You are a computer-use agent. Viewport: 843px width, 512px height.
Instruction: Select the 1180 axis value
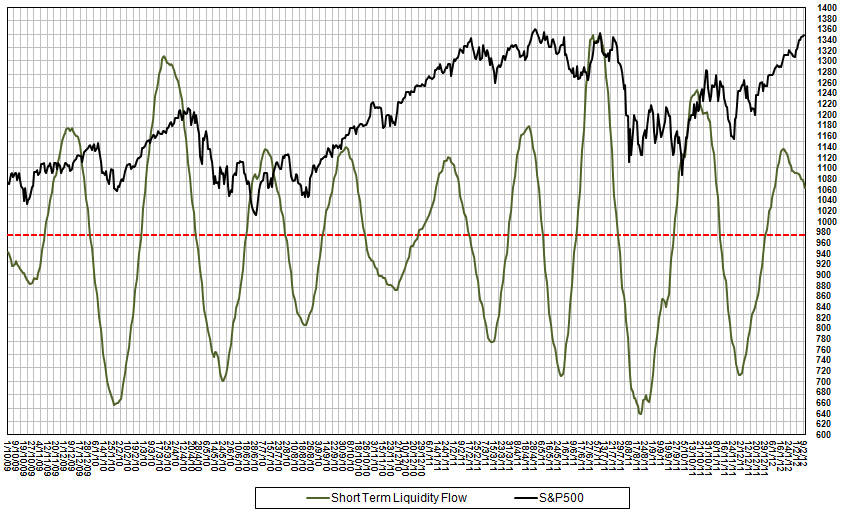coord(826,125)
